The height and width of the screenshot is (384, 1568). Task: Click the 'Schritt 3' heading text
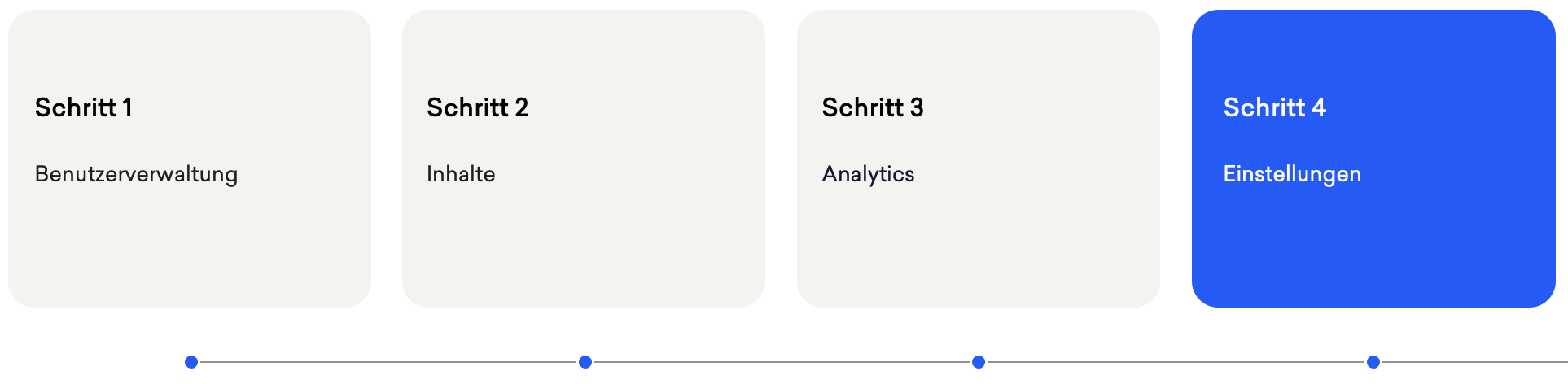tap(873, 107)
